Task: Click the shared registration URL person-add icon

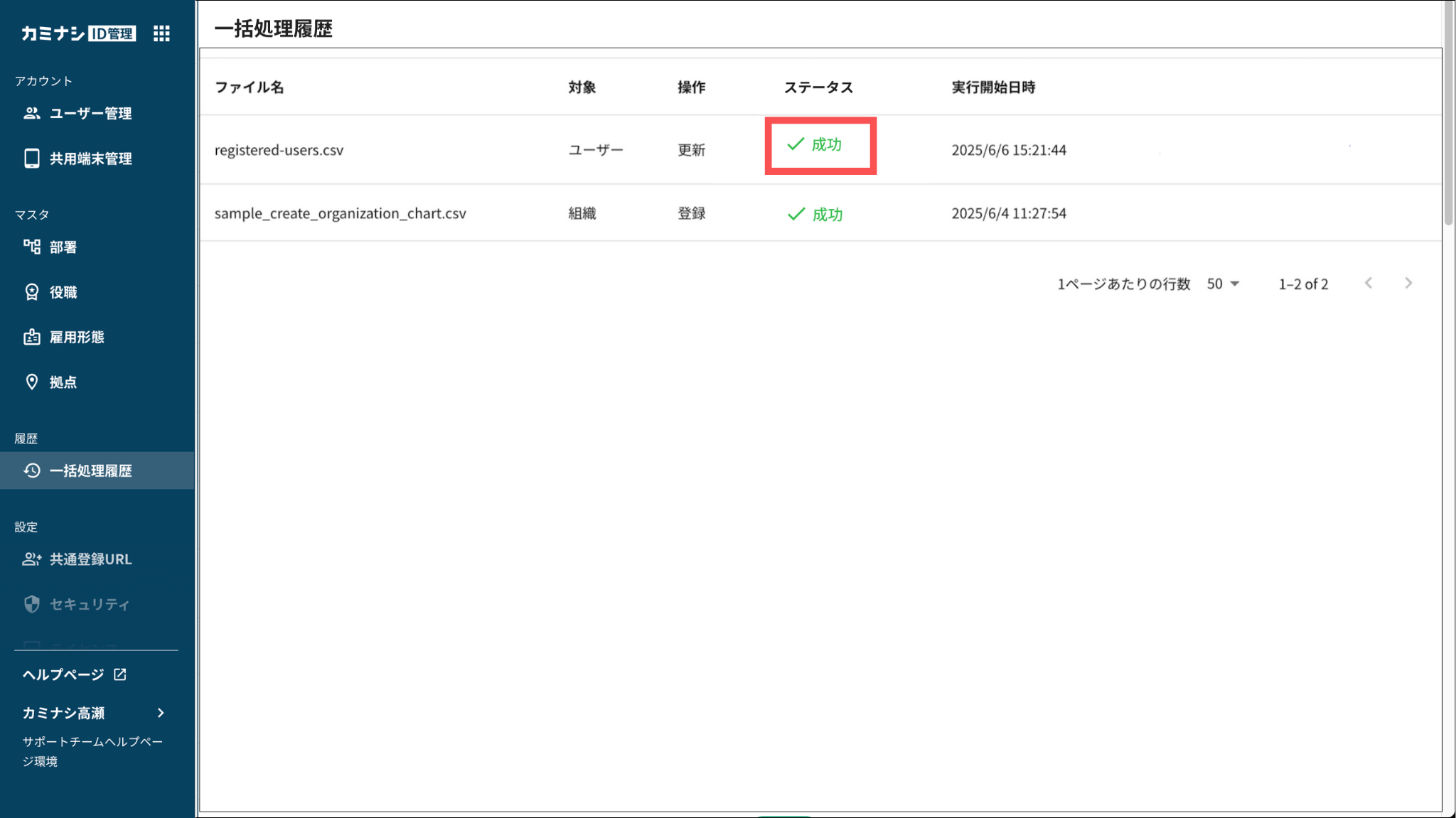Action: [31, 559]
